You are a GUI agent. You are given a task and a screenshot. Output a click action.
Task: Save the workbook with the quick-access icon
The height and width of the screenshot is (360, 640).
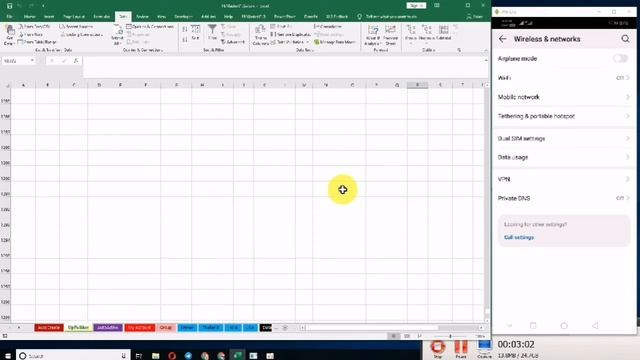click(9, 6)
